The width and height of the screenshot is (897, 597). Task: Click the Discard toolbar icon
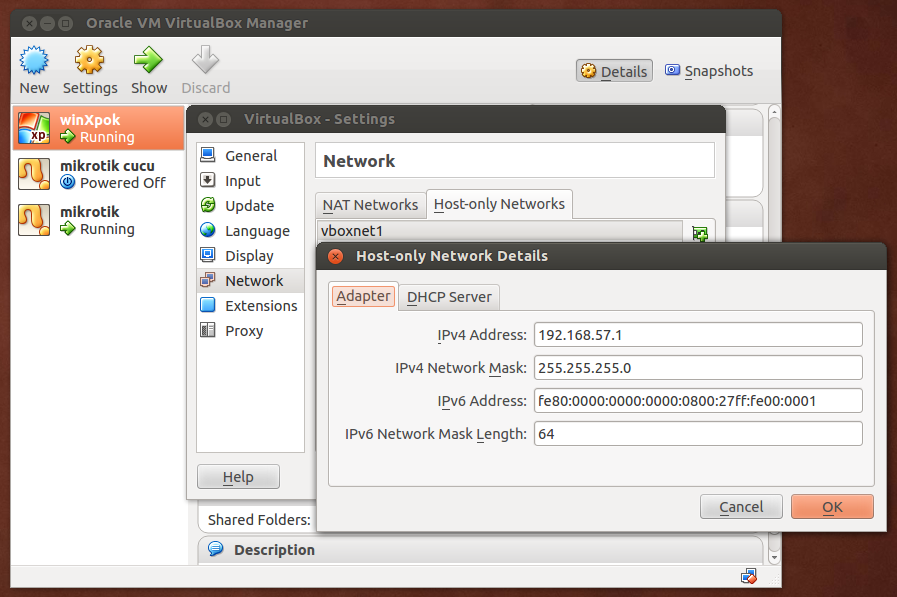(x=205, y=60)
